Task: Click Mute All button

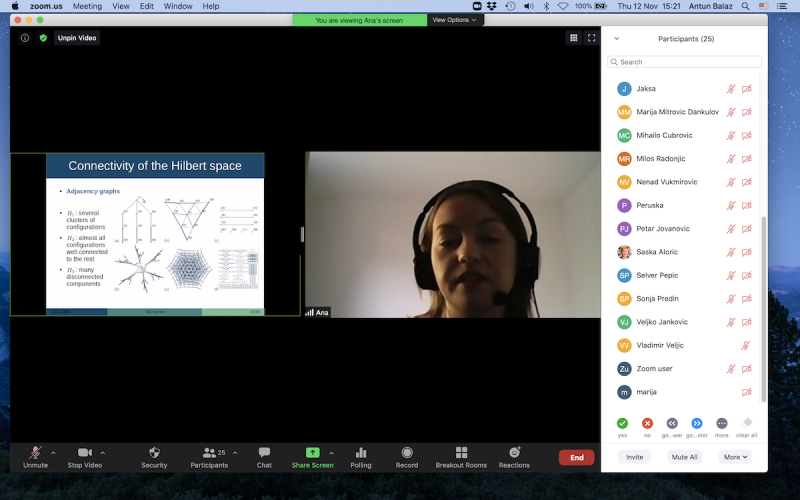Action: coord(684,457)
